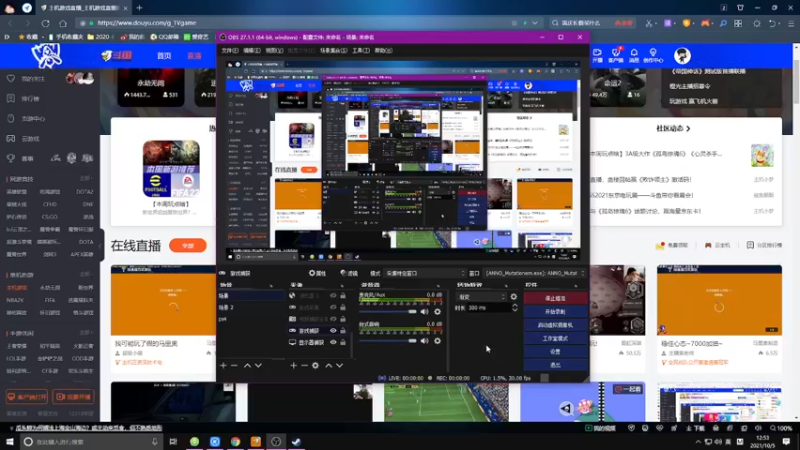Open the 模式 capture mode dropdown

(x=425, y=273)
